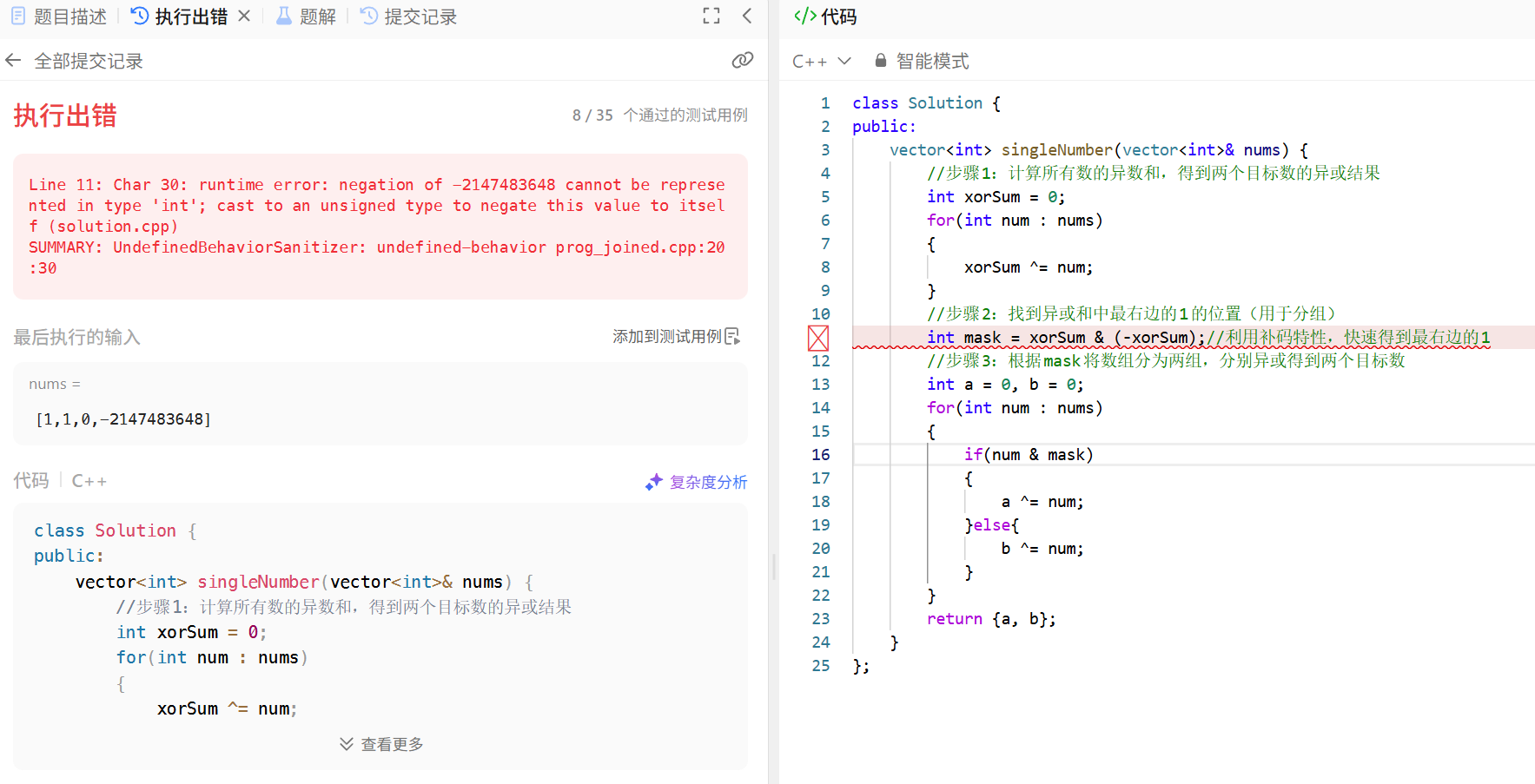This screenshot has width=1535, height=784.
Task: Click '}else{' on line 19
Action: 992,525
